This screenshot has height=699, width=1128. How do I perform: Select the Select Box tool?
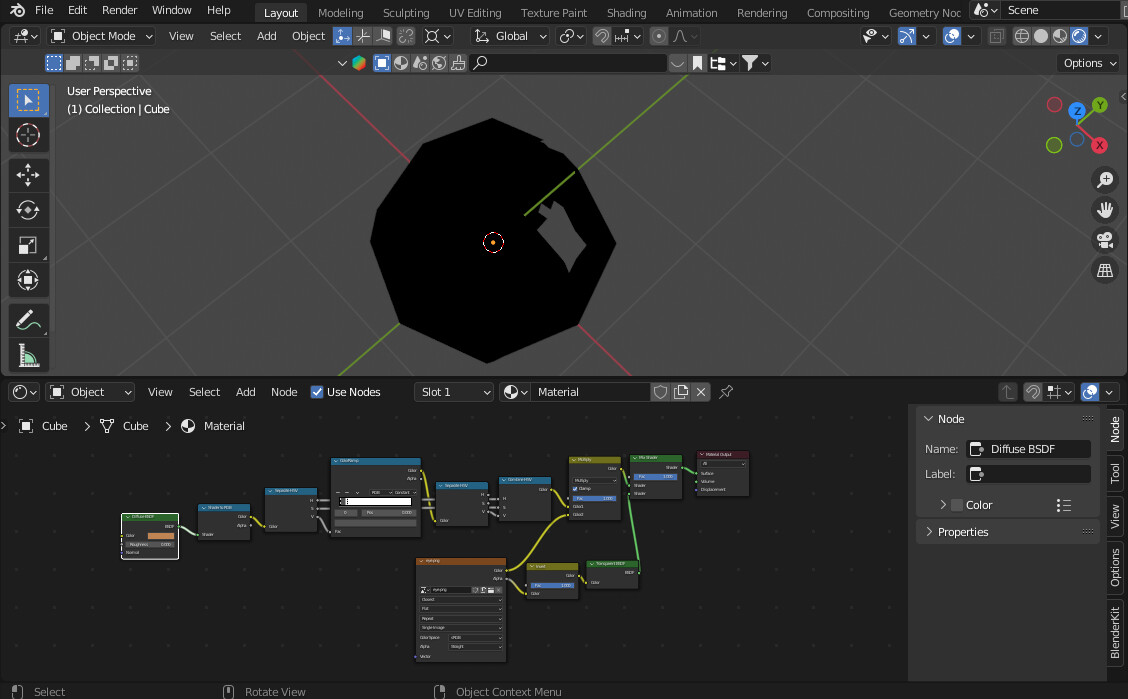29,100
